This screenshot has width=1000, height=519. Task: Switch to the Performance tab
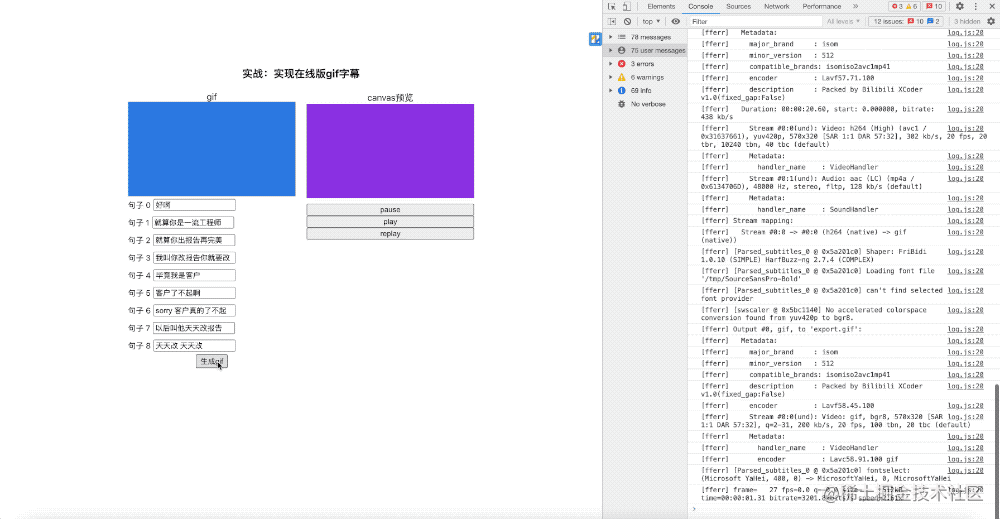pos(821,6)
